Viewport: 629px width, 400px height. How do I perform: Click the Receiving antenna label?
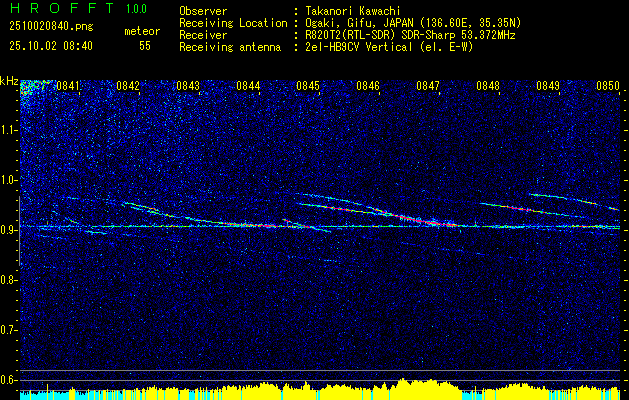coord(230,47)
